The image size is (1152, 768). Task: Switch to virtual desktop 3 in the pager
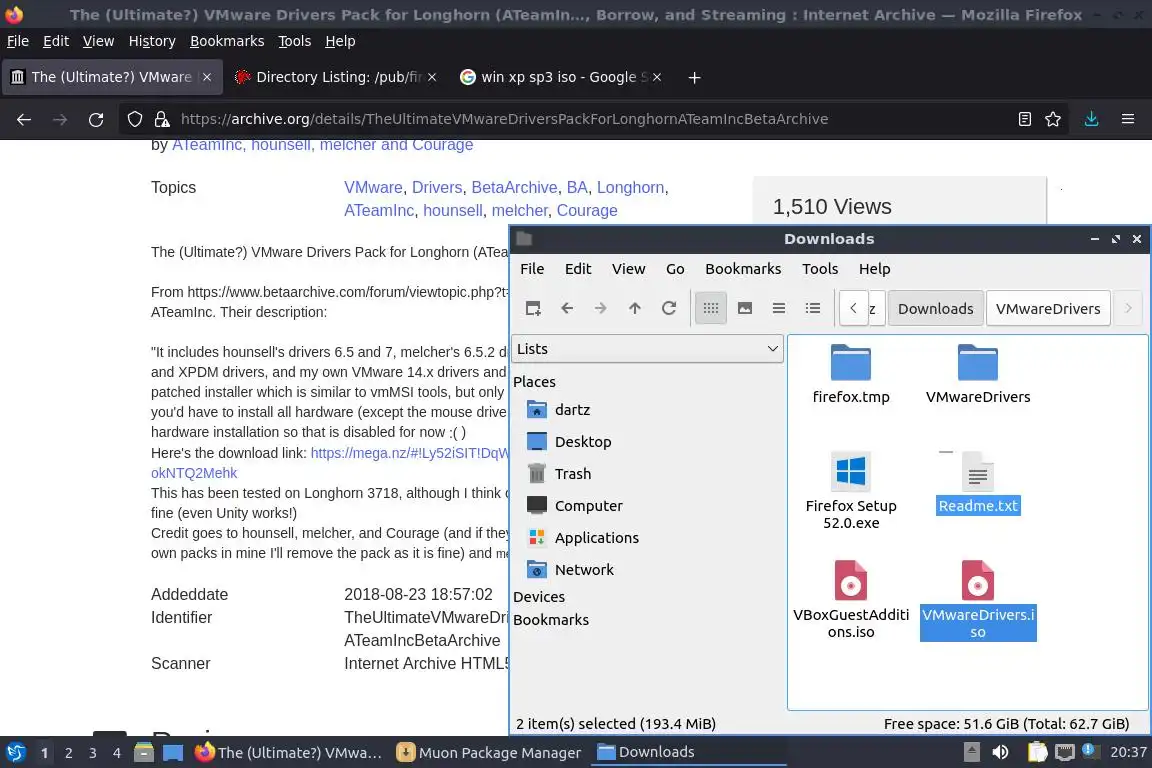tap(93, 753)
